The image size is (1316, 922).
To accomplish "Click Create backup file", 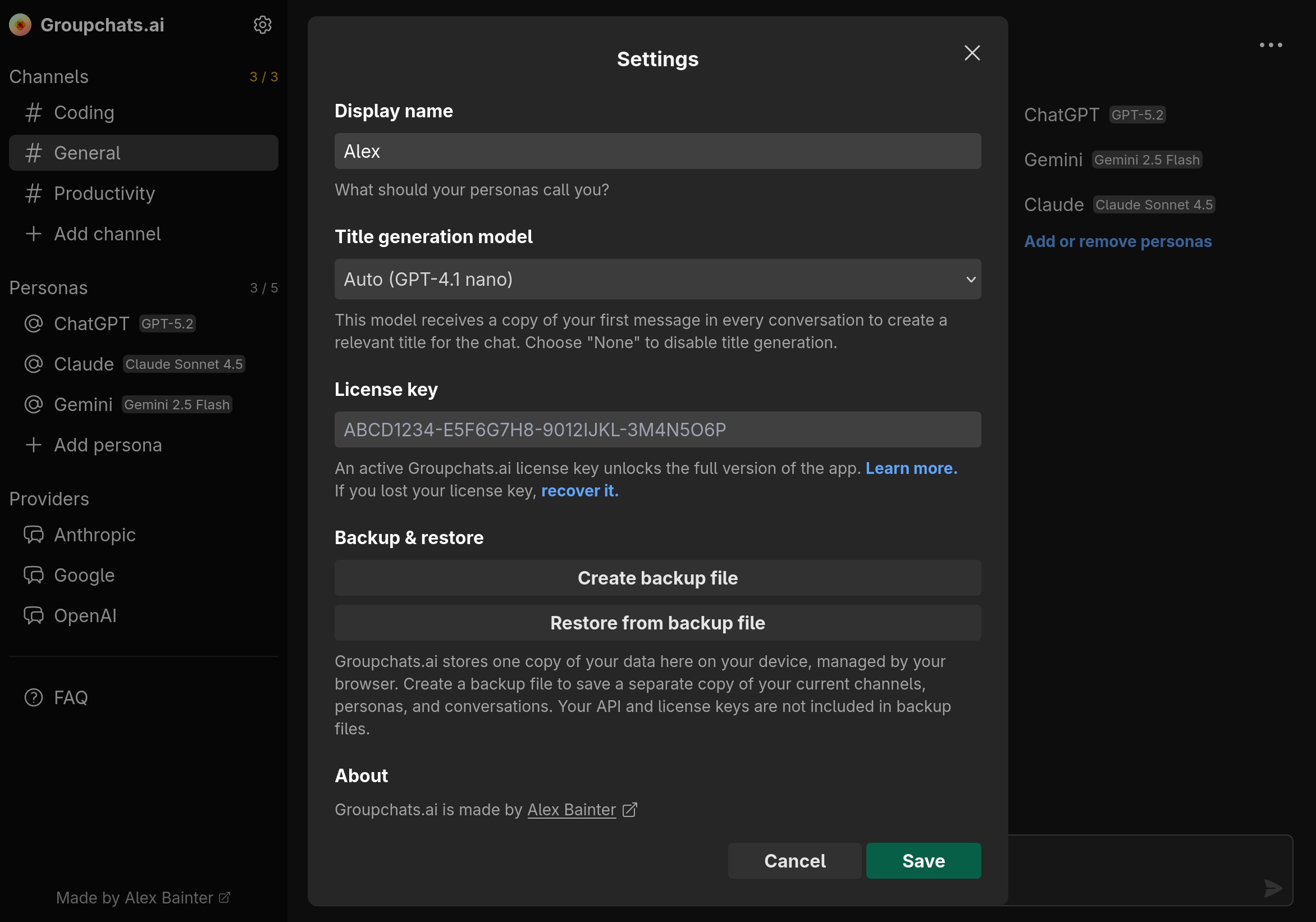I will coord(657,578).
